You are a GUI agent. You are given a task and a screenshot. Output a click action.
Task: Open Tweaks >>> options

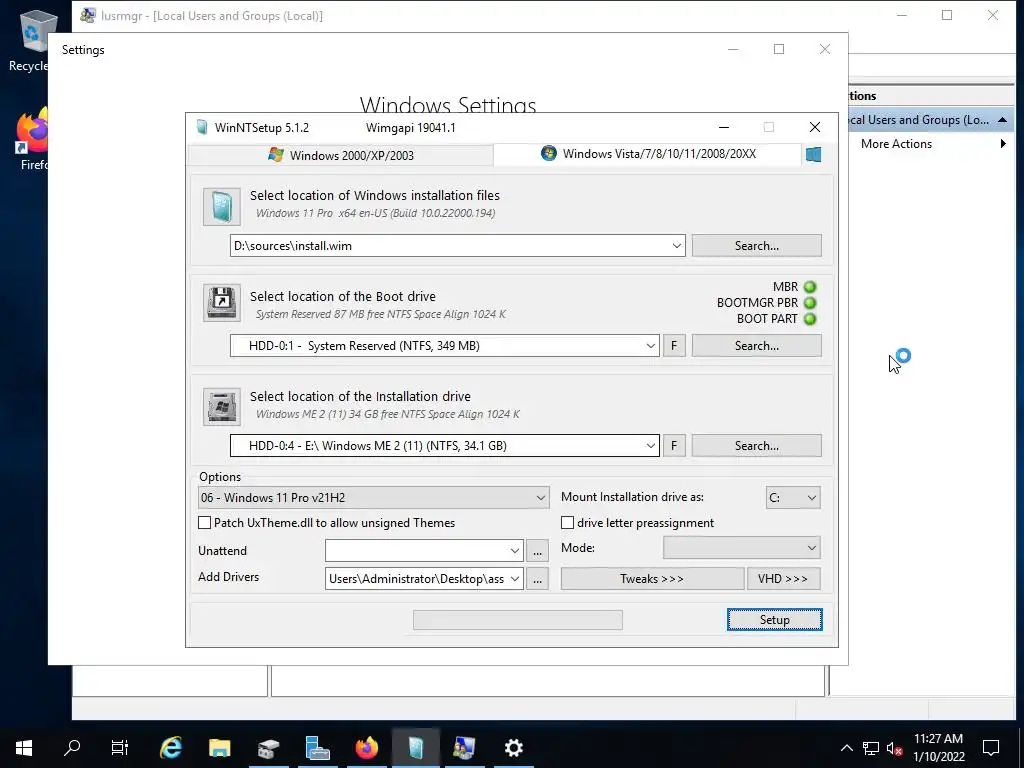[x=652, y=579]
